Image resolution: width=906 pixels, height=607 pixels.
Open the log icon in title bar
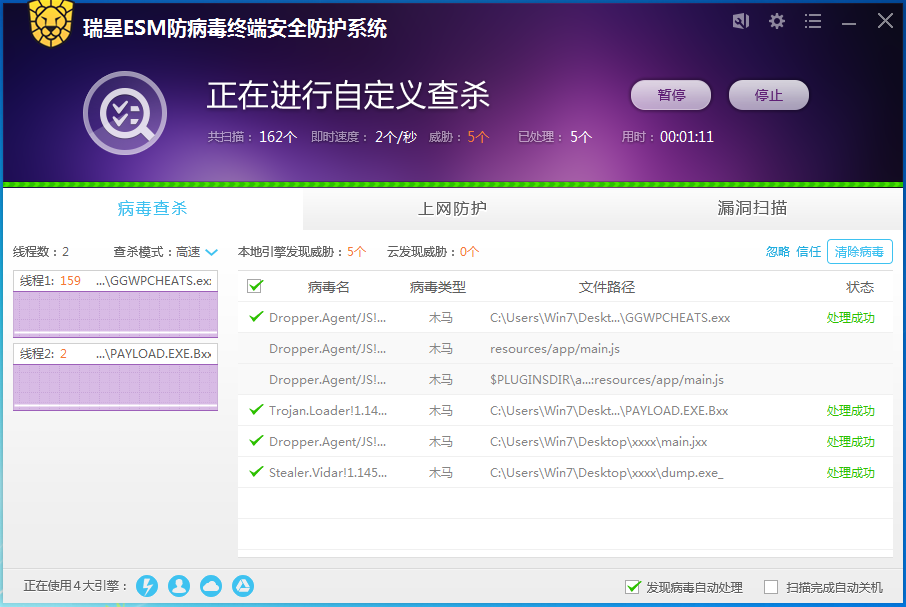(x=741, y=21)
